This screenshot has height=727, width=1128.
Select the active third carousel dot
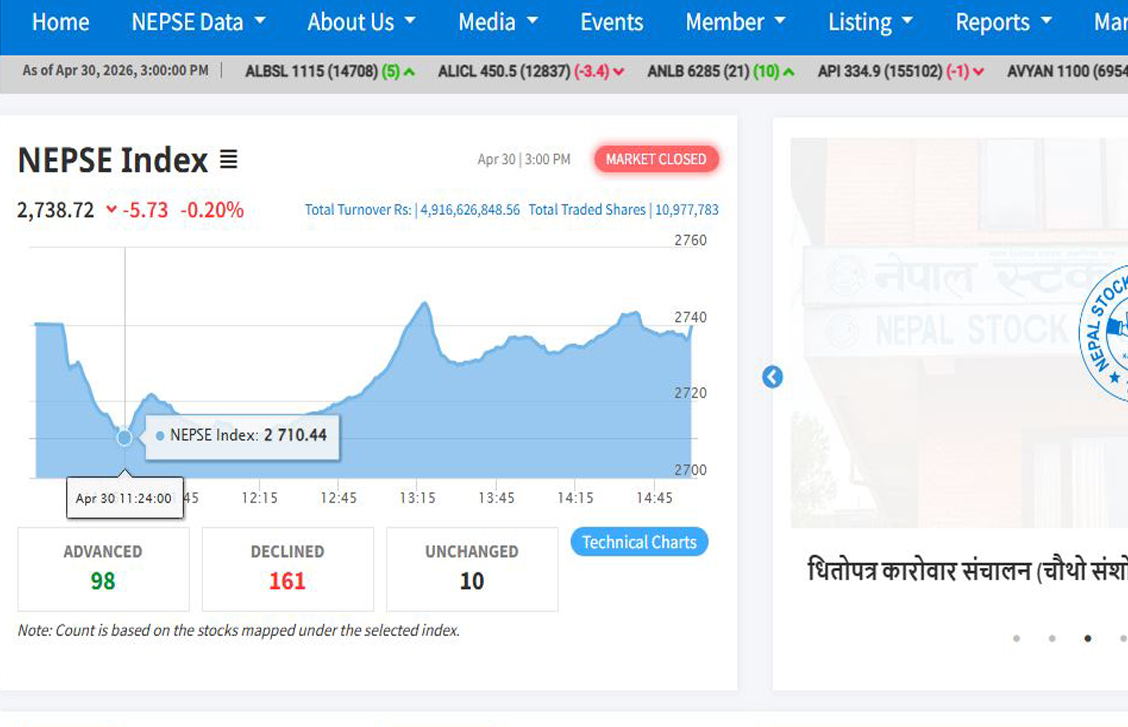[1088, 639]
